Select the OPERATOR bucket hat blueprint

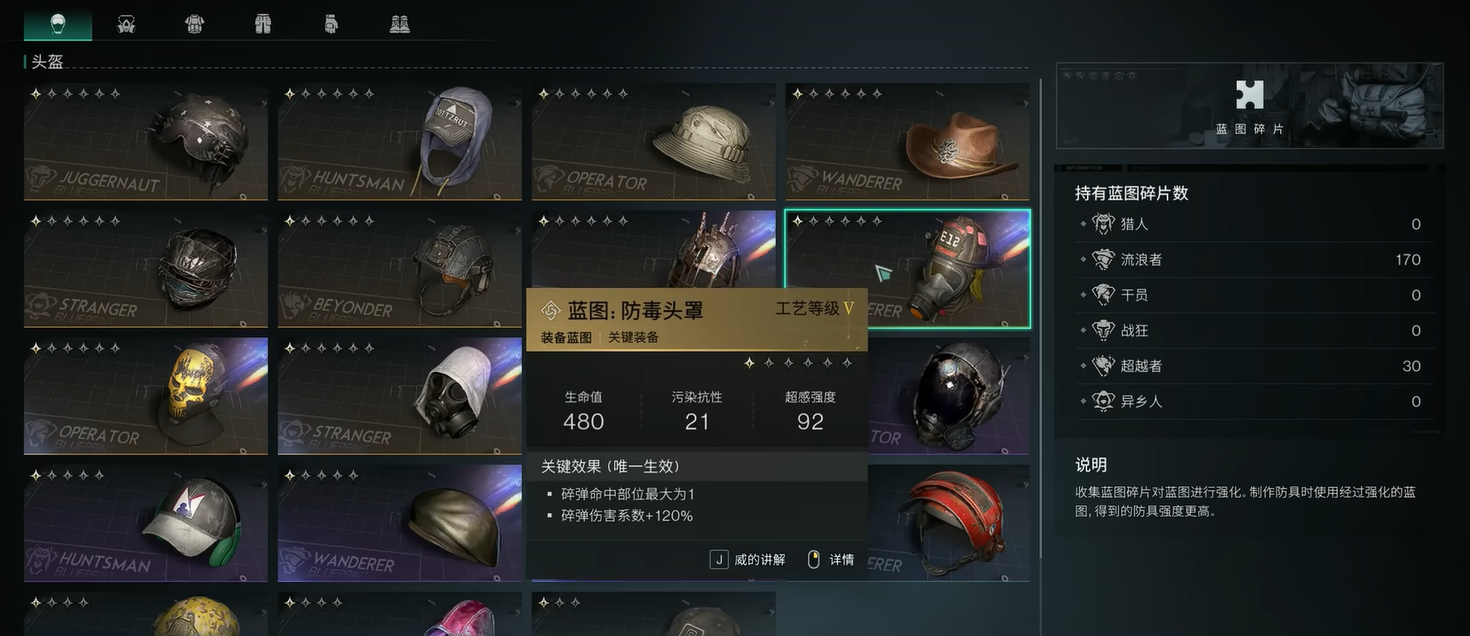point(654,142)
